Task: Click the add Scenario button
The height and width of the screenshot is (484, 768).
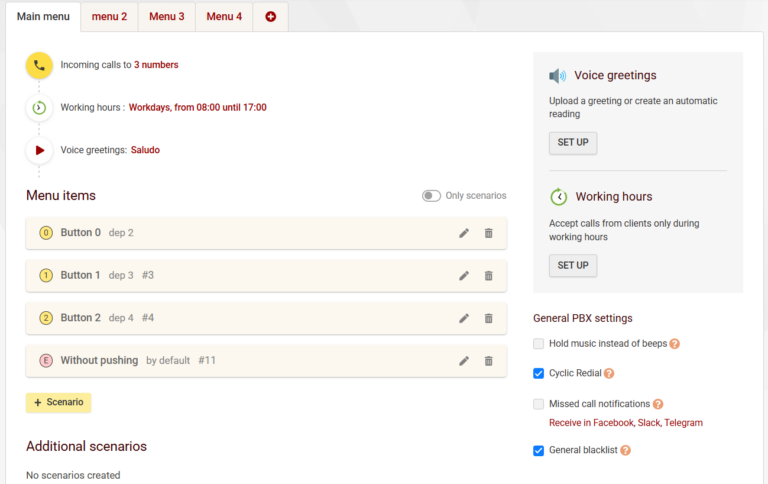Action: coord(58,402)
